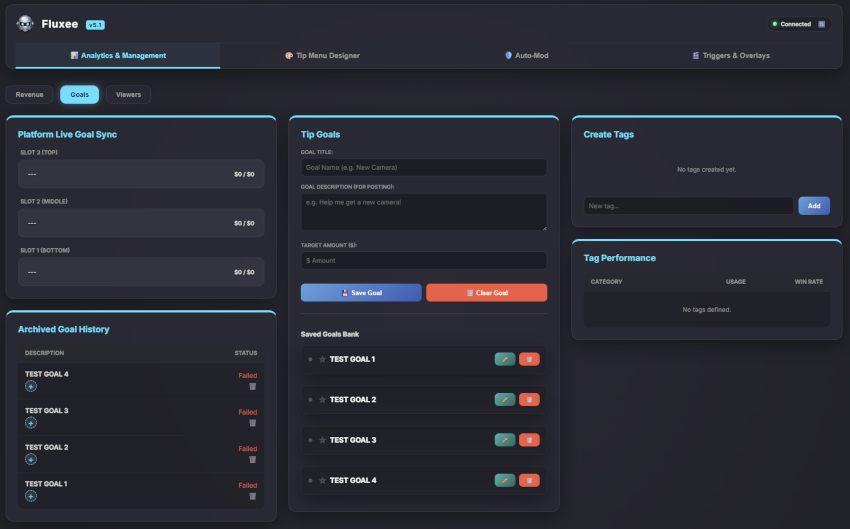Click the WIN RATE column header

coord(808,282)
